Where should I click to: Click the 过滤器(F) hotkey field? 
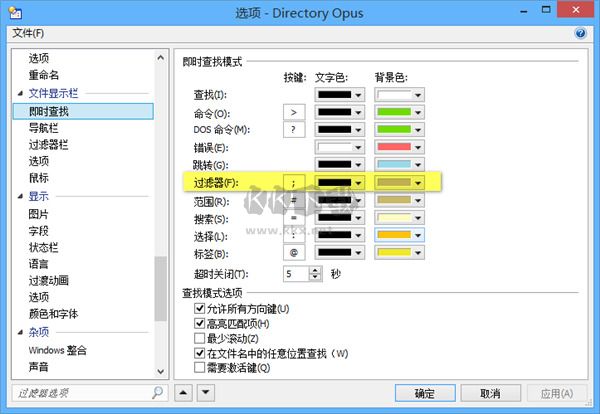(x=294, y=183)
